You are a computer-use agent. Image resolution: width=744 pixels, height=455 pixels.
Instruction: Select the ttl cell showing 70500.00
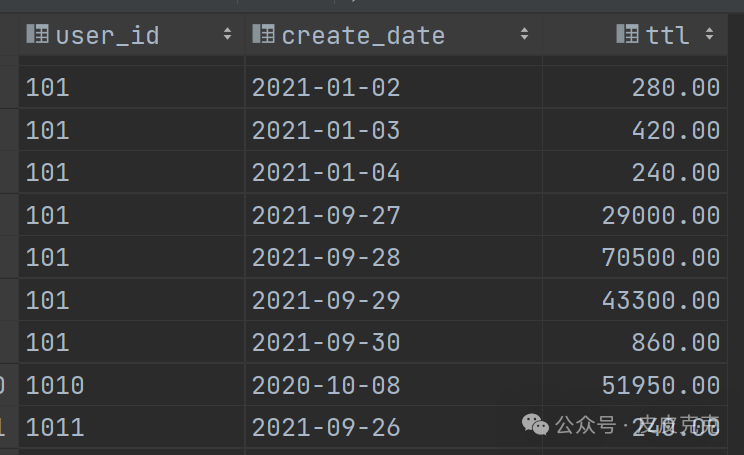click(x=660, y=258)
